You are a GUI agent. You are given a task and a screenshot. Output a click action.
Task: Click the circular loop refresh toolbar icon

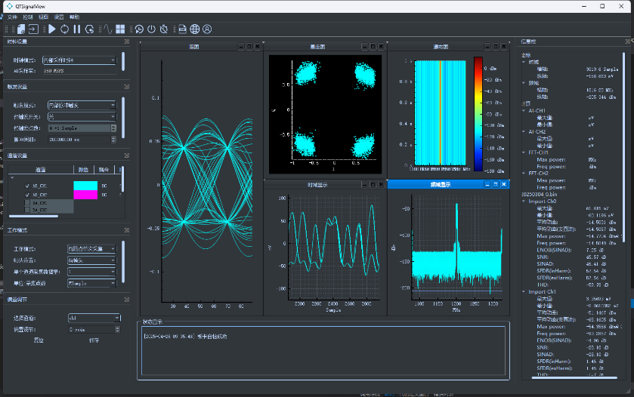coord(64,29)
